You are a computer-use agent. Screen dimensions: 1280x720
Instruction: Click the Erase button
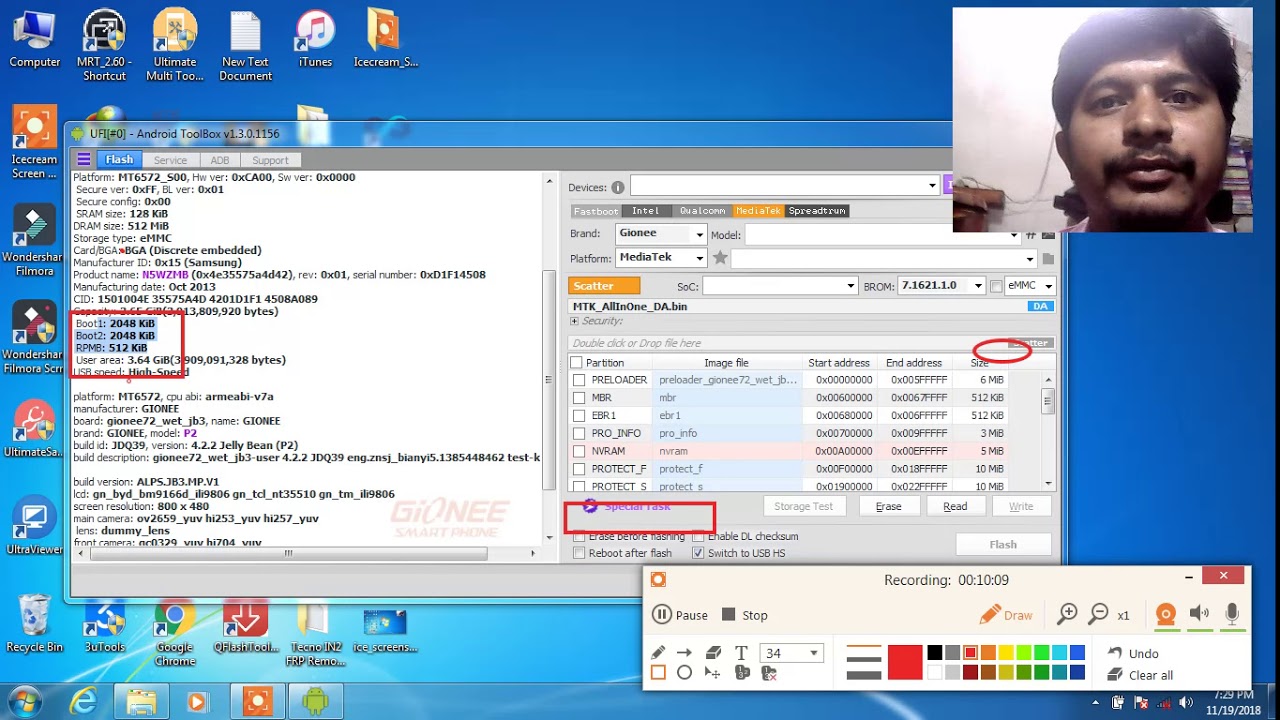[889, 506]
